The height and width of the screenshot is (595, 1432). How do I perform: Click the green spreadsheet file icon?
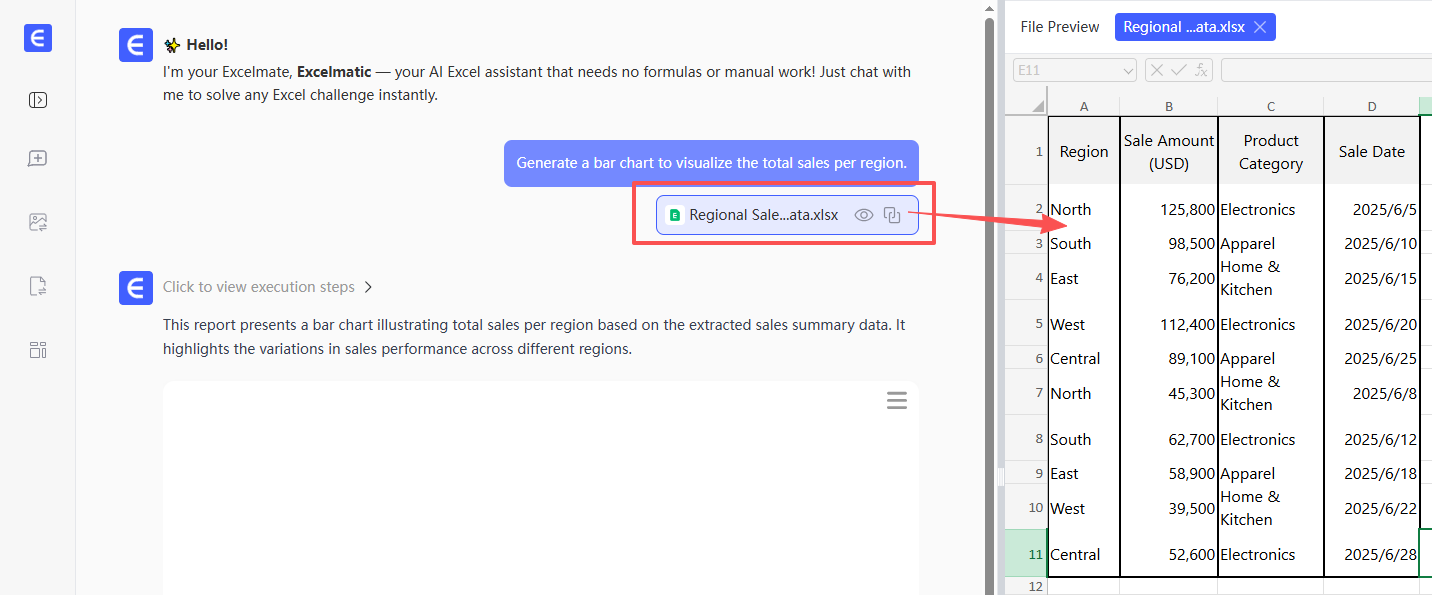click(675, 215)
